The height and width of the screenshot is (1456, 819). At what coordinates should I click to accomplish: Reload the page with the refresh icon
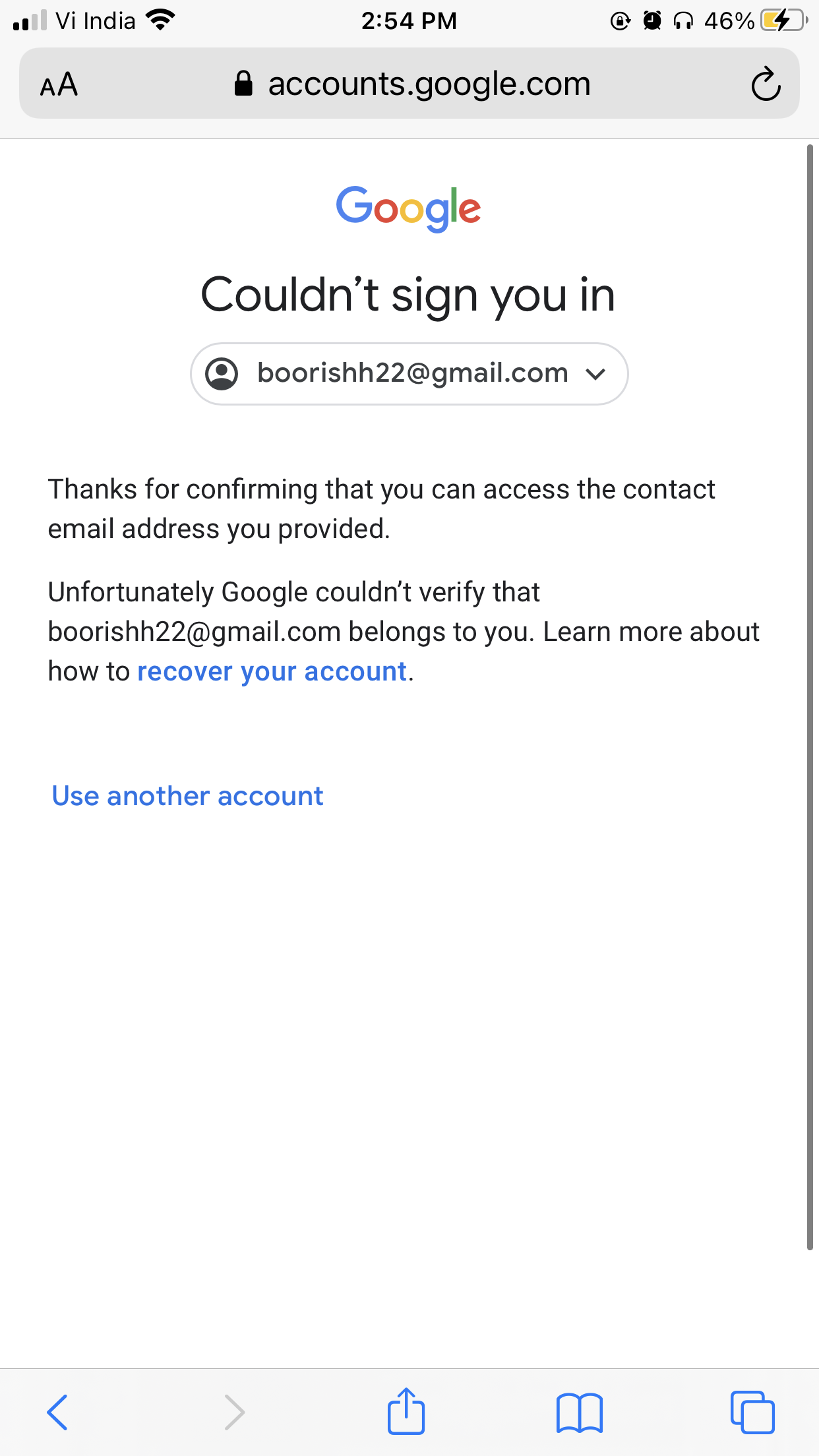pyautogui.click(x=766, y=84)
